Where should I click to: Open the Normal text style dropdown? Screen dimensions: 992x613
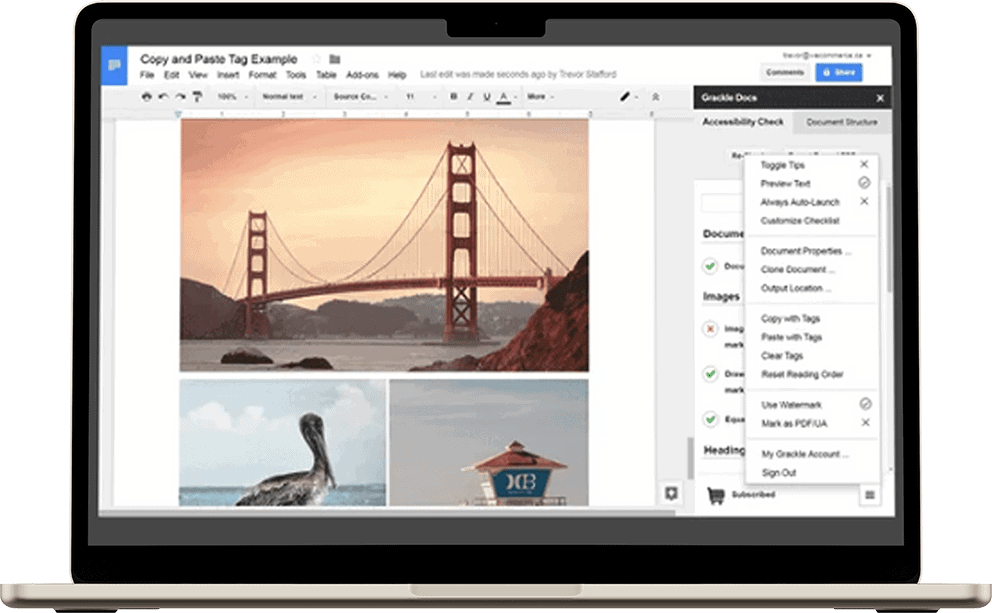(x=289, y=97)
